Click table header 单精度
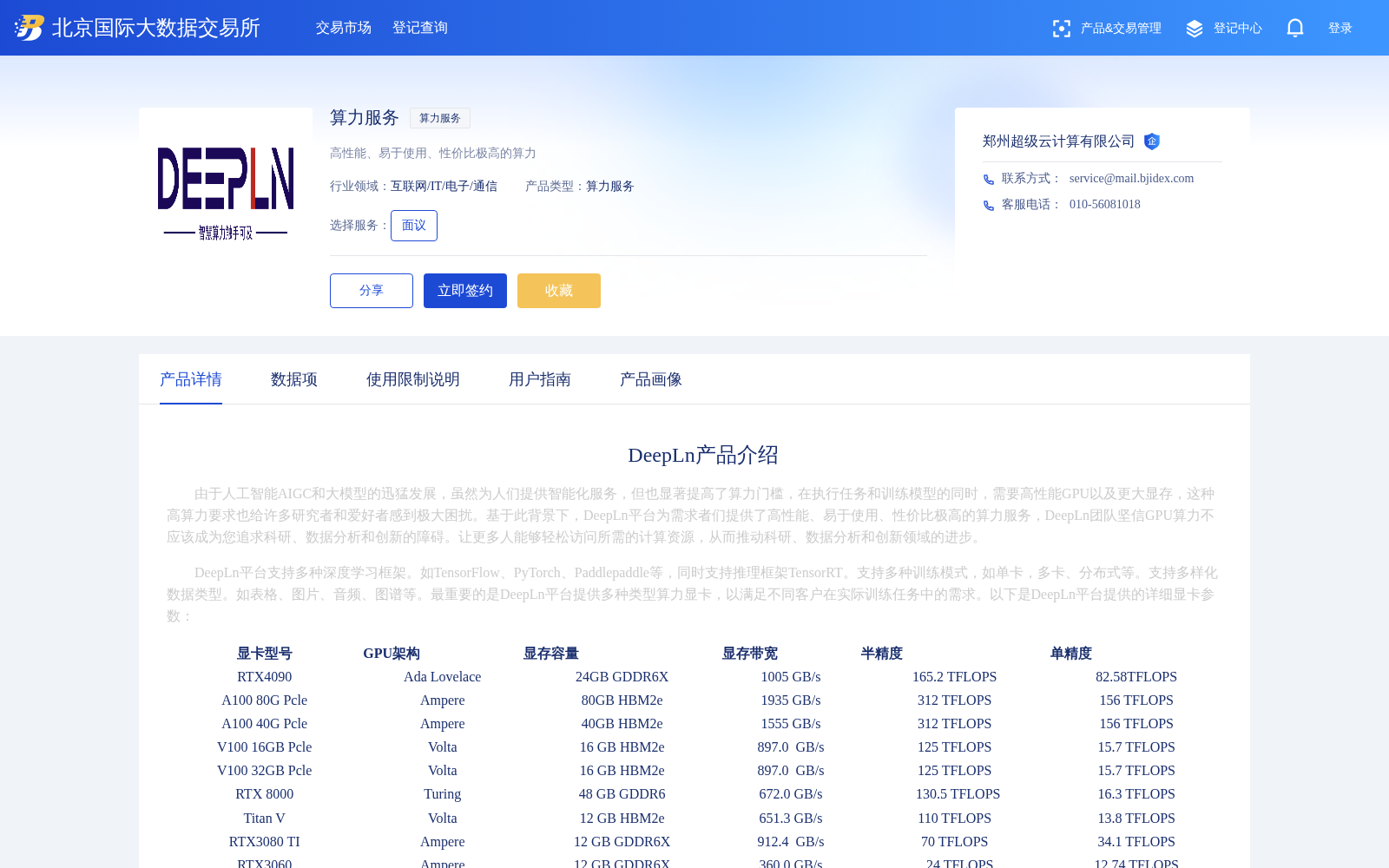The image size is (1389, 868). pyautogui.click(x=1071, y=654)
